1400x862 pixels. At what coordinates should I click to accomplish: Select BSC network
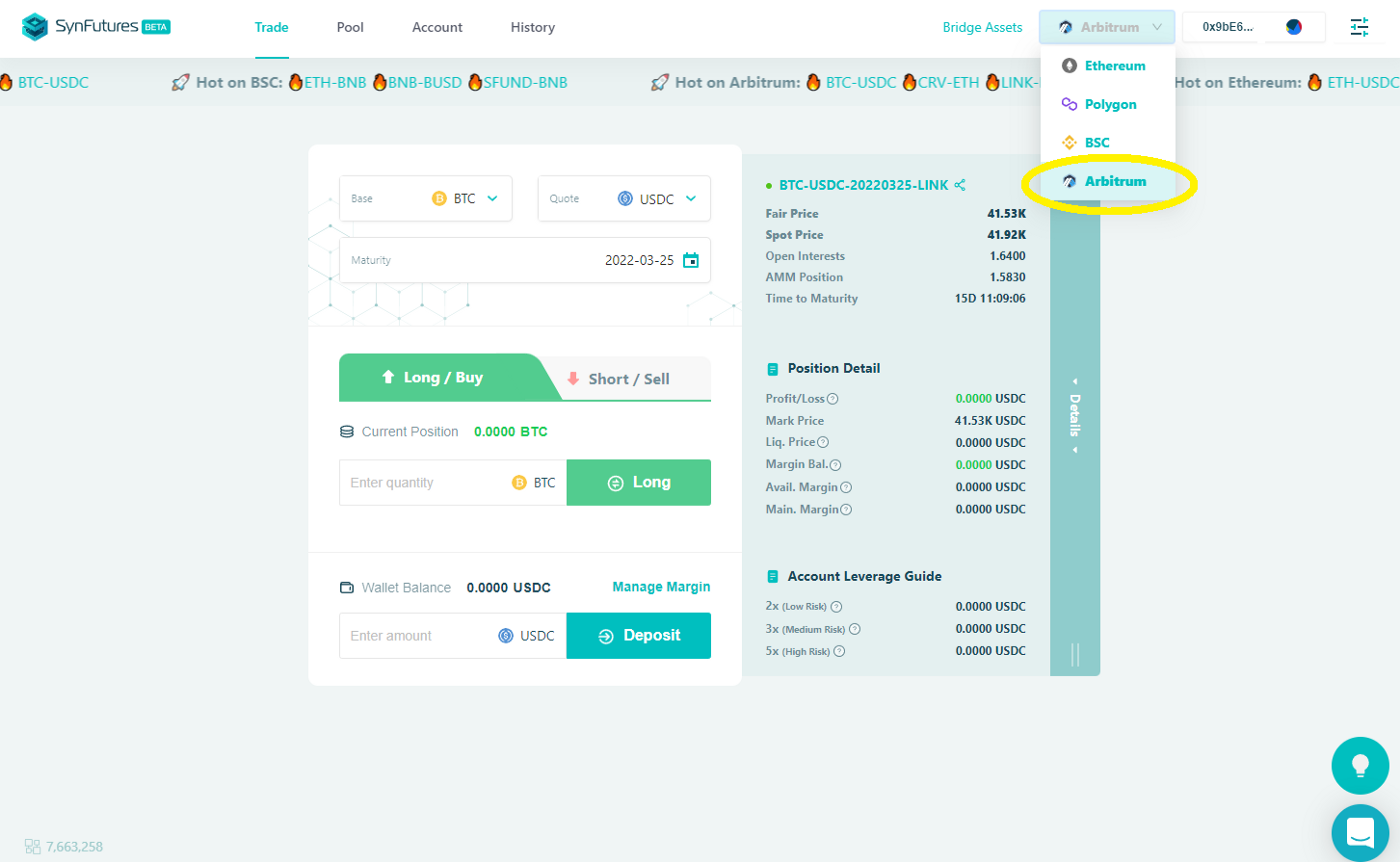[1108, 143]
